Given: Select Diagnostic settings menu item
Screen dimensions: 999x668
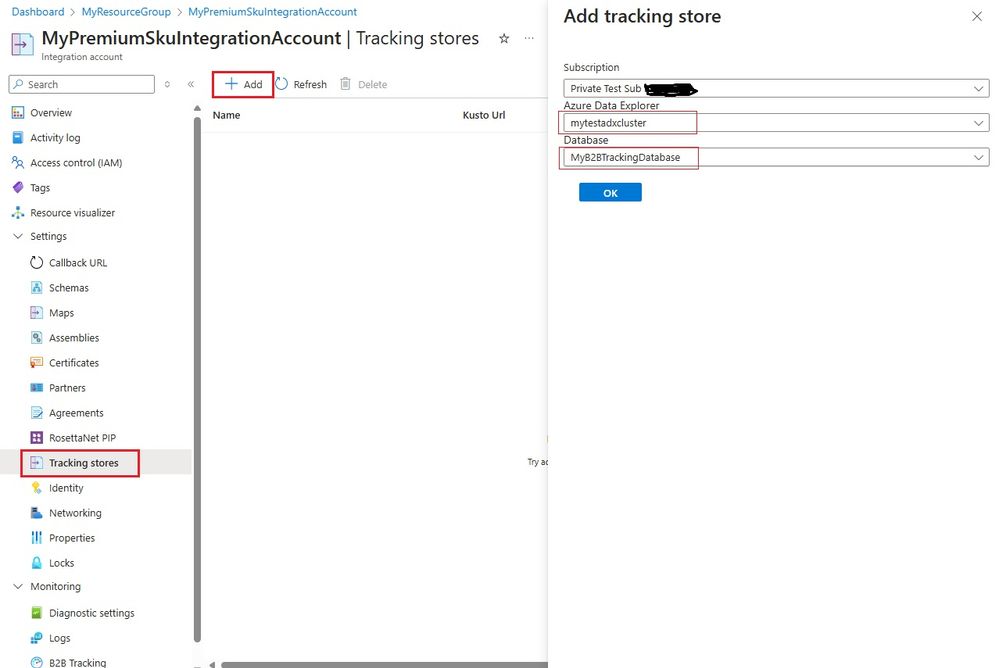Looking at the screenshot, I should [x=92, y=613].
